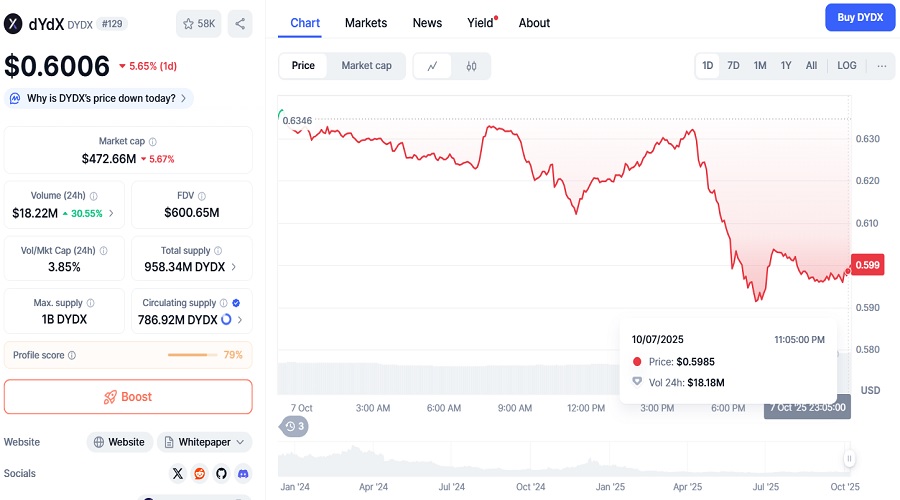Open the News tab
This screenshot has height=500, width=900.
[427, 23]
